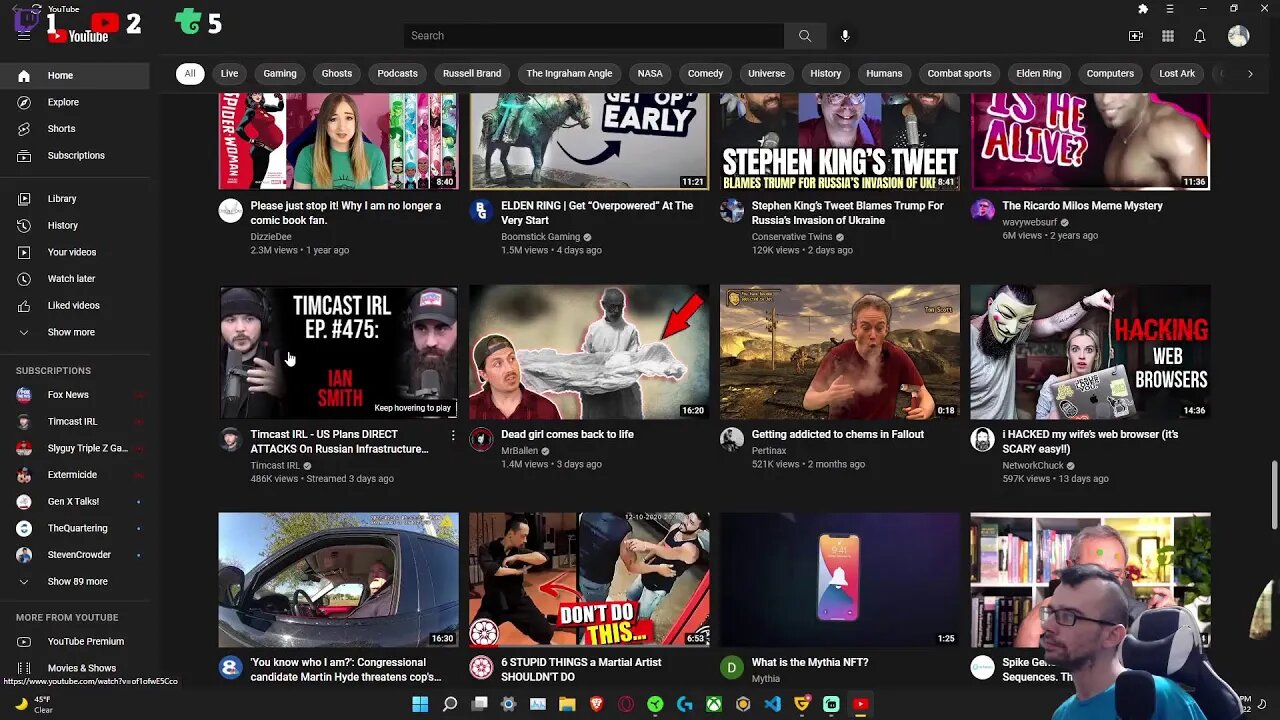Select the Russell Brand filter chip
The height and width of the screenshot is (720, 1280).
472,73
